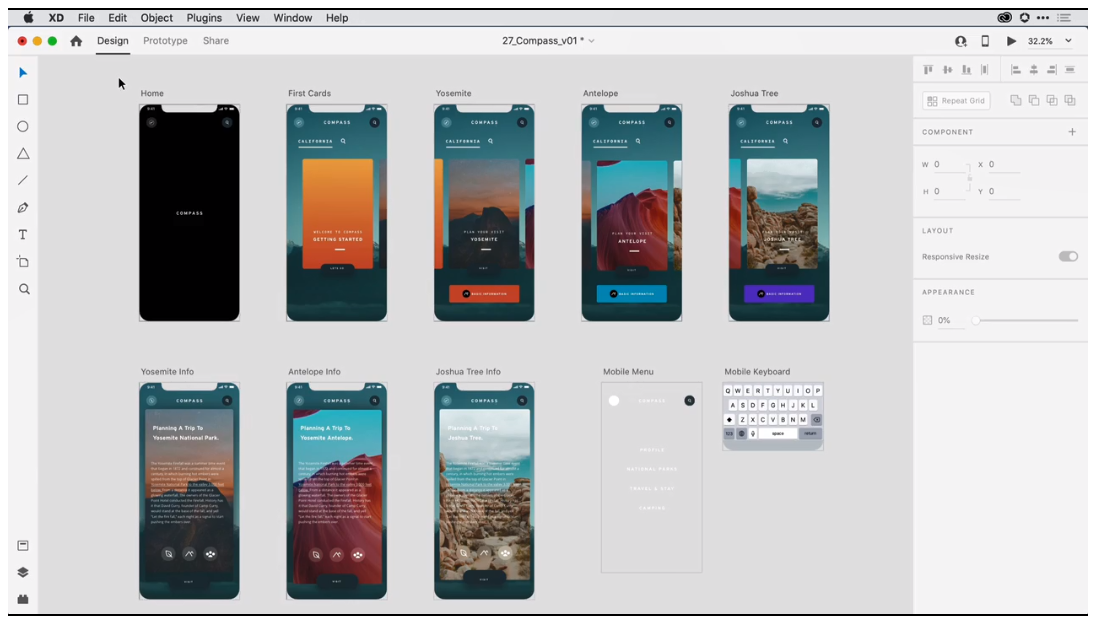Click the macOS Control Center list icon
The height and width of the screenshot is (620, 1093).
pos(1064,18)
